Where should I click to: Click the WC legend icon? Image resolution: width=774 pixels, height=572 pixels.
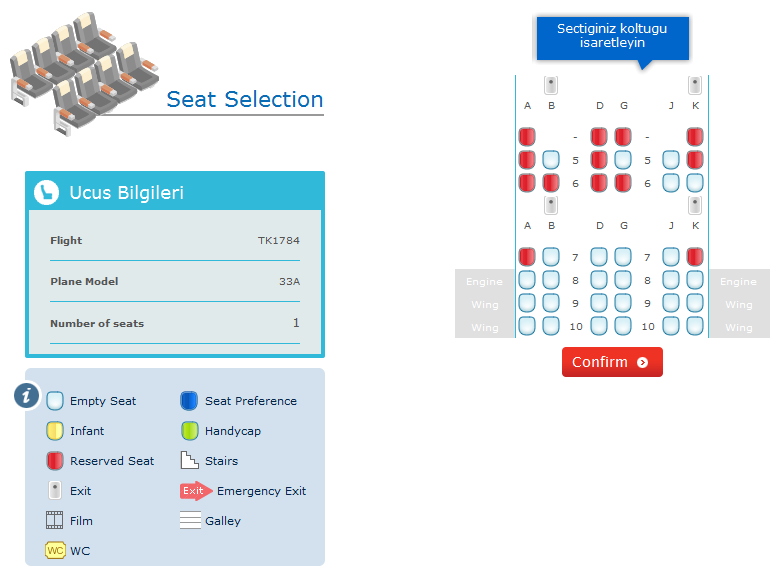(55, 551)
